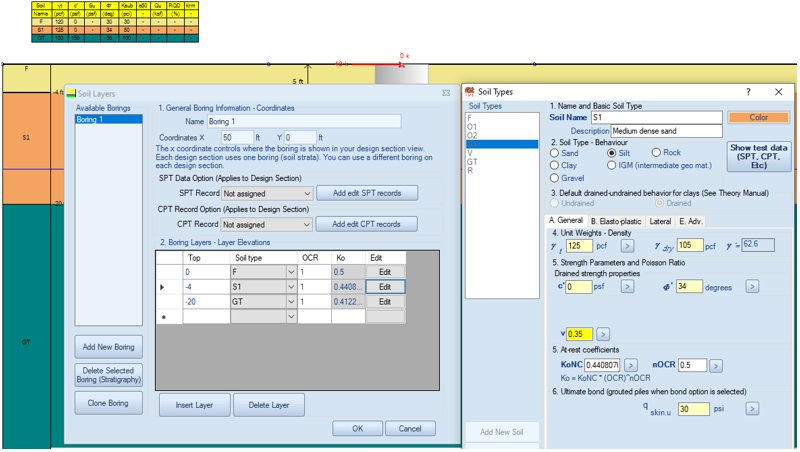Select the Rock soil type radio button
The height and width of the screenshot is (452, 800).
pyautogui.click(x=656, y=152)
